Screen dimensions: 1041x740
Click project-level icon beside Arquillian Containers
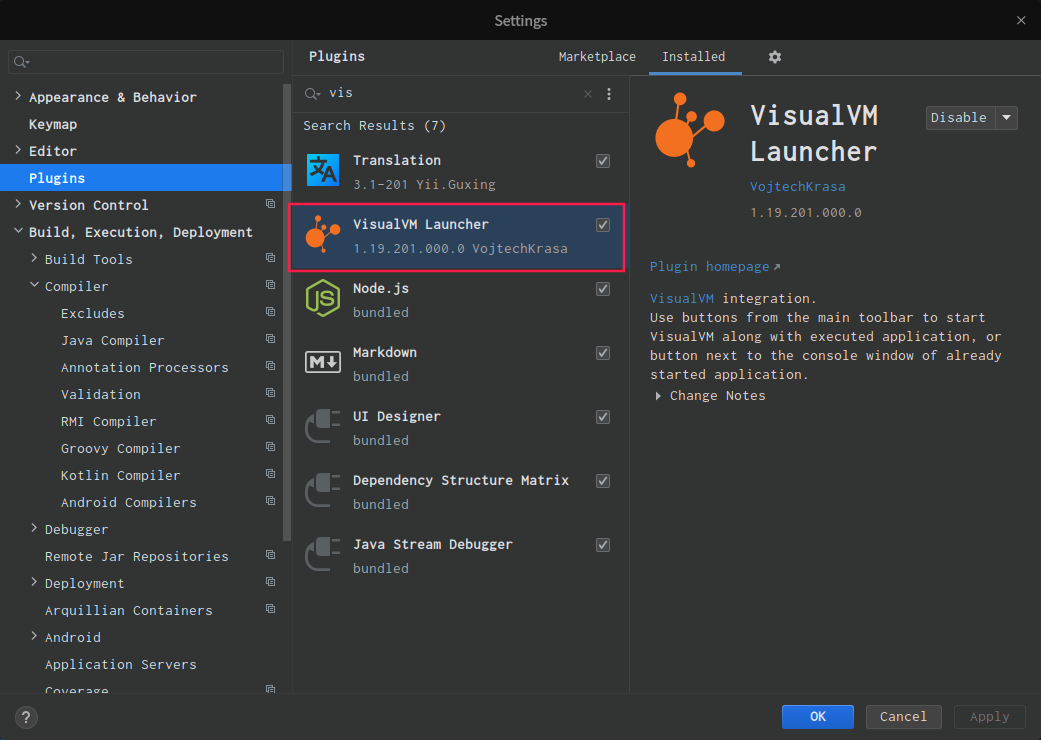click(270, 609)
